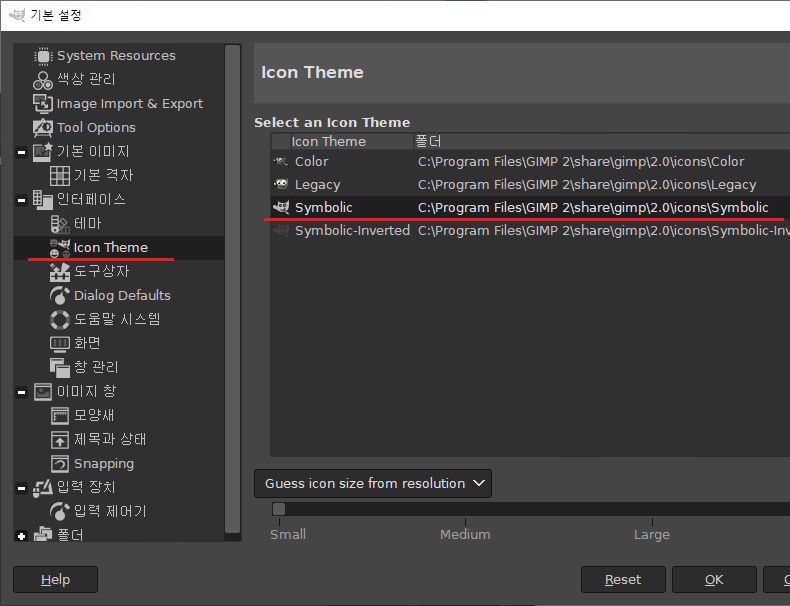The width and height of the screenshot is (790, 606).
Task: Click the 화면 display icon
Action: (x=60, y=344)
